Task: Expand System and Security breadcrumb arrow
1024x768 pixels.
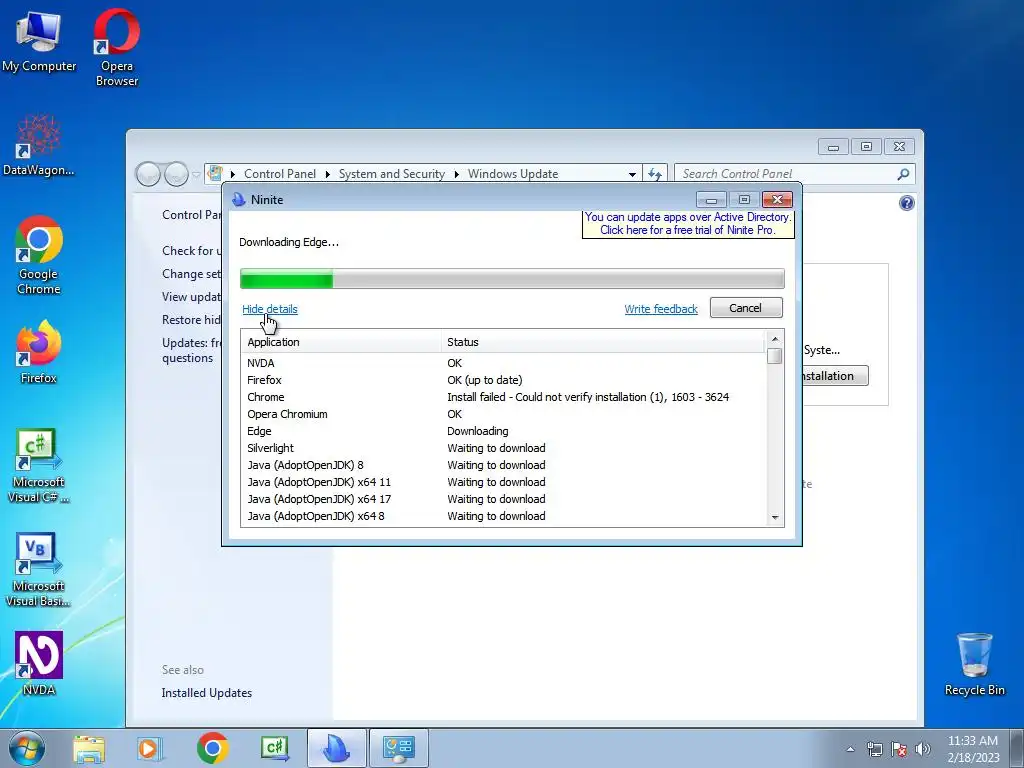Action: point(456,174)
